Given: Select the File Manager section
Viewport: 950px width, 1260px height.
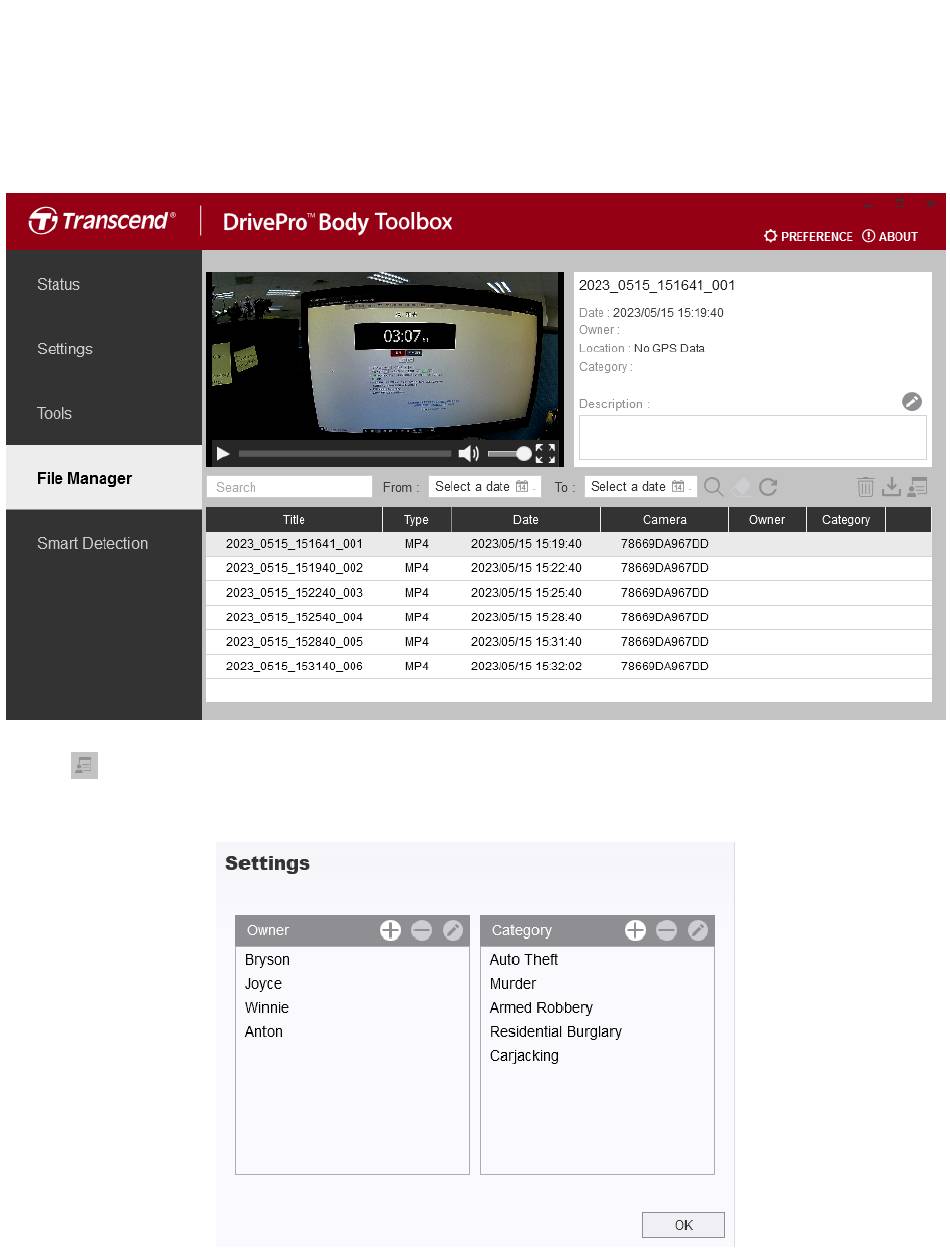Looking at the screenshot, I should click(x=104, y=479).
